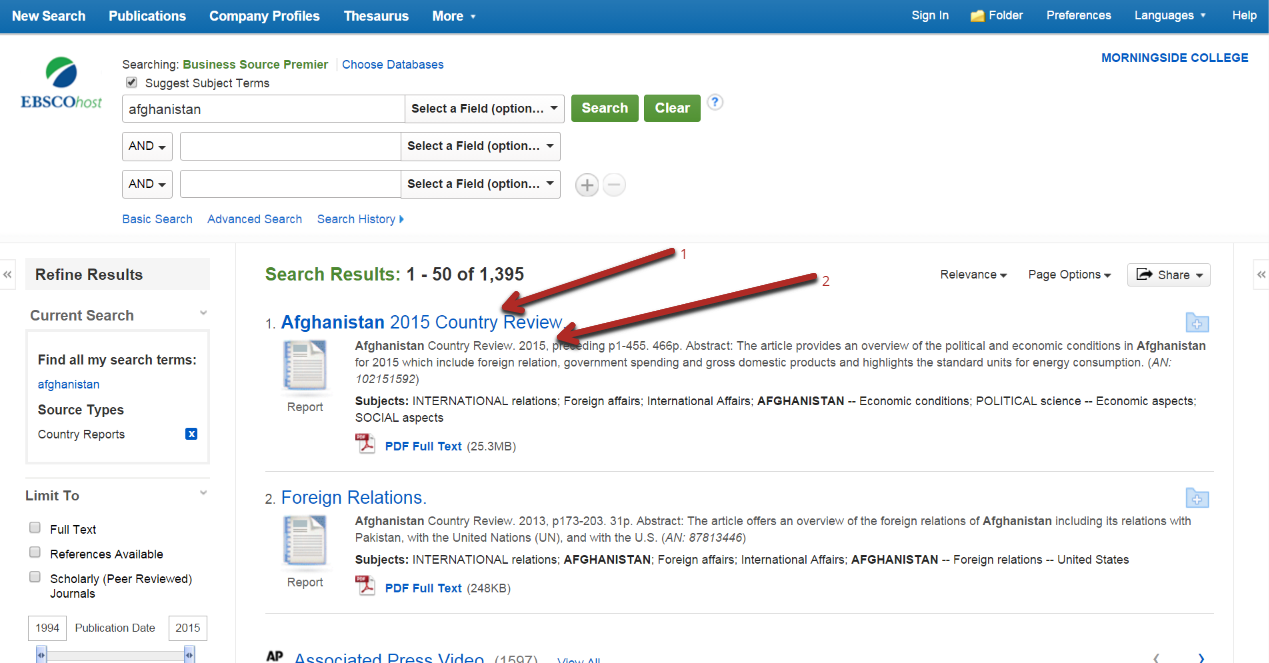Open the Share dropdown

tap(1169, 275)
